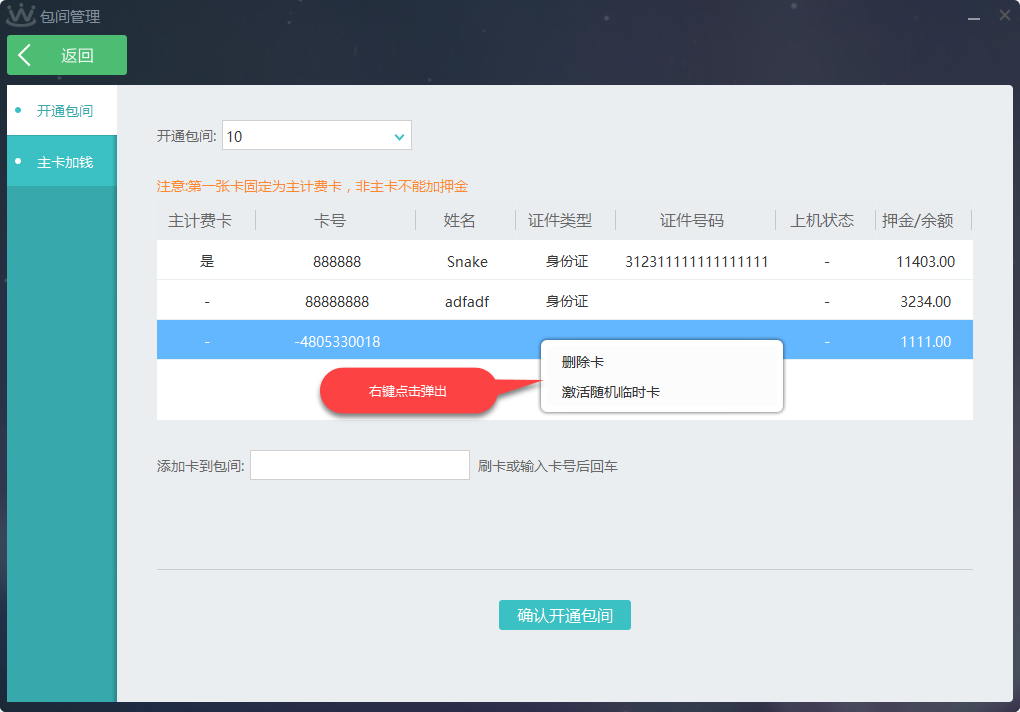Screen dimensions: 1020x712
Task: Click ID number 312311111111111111
Action: [697, 261]
